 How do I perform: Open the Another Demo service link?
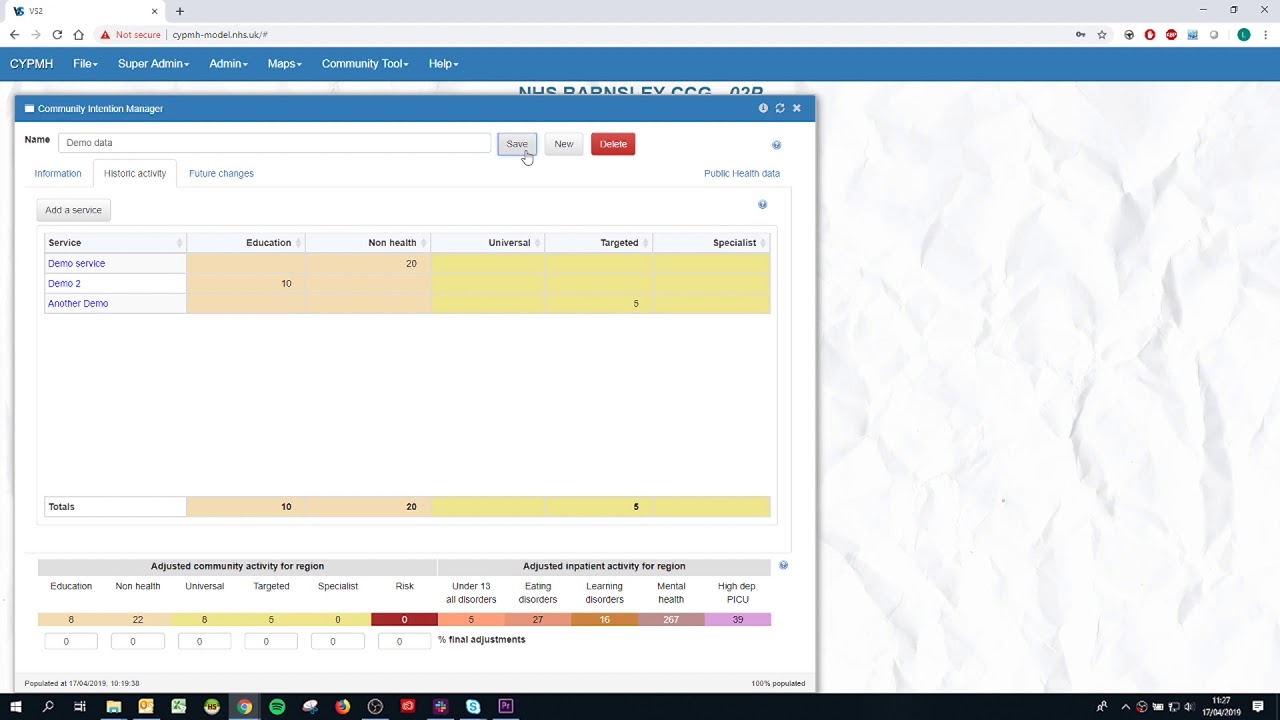coord(78,304)
